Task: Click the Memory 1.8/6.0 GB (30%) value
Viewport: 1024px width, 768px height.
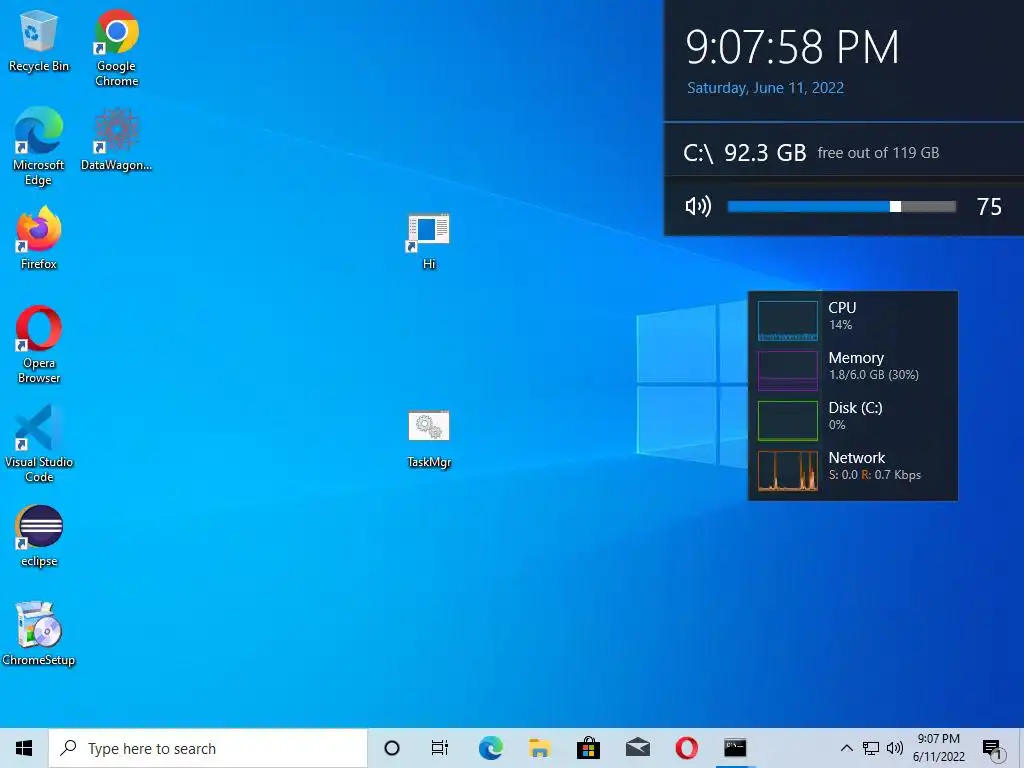Action: pyautogui.click(x=874, y=375)
